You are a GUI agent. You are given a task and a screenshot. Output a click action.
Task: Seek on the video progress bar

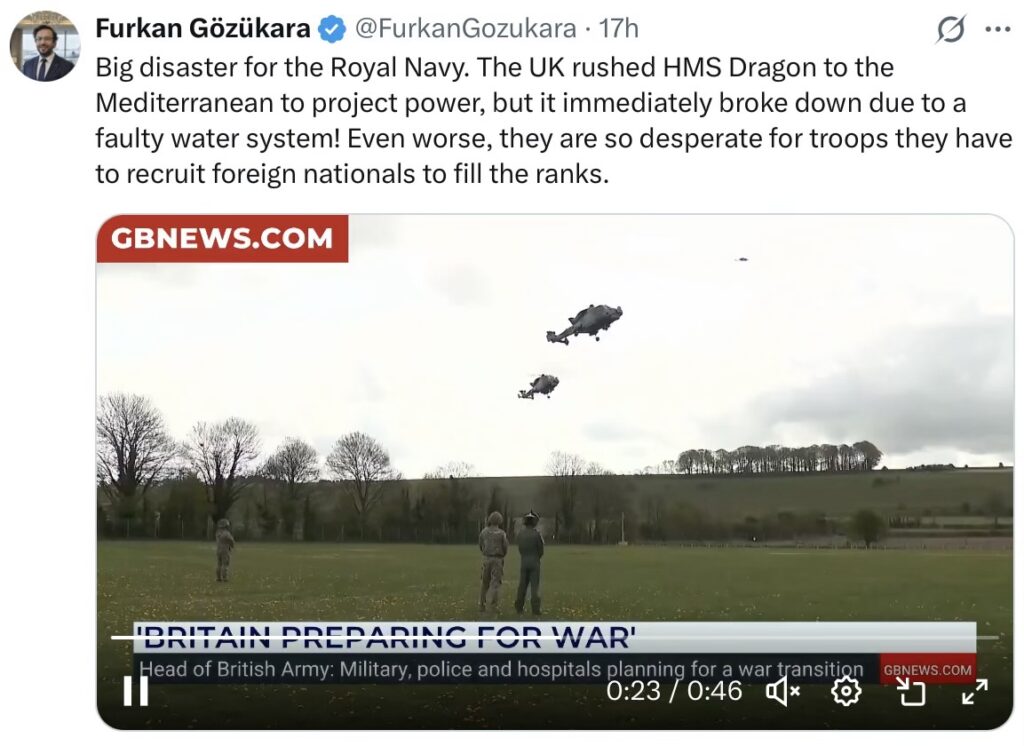[554, 637]
